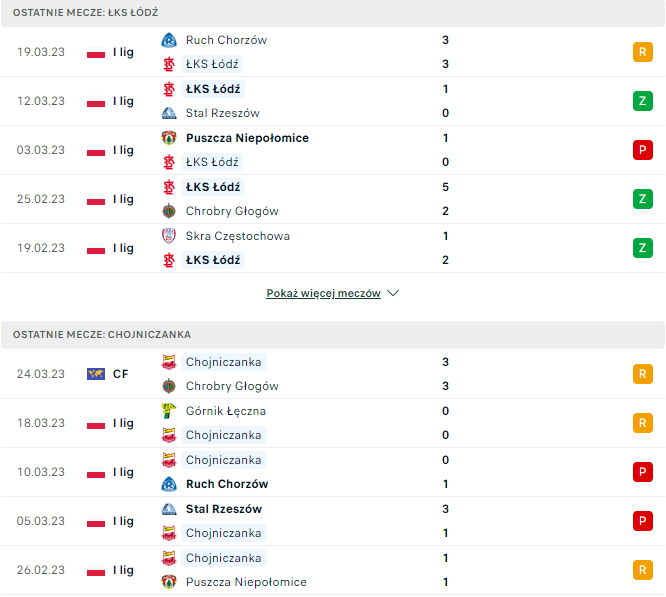This screenshot has width=666, height=597.
Task: Select Stal Rzeszów team name on 05.03.23
Action: [224, 509]
